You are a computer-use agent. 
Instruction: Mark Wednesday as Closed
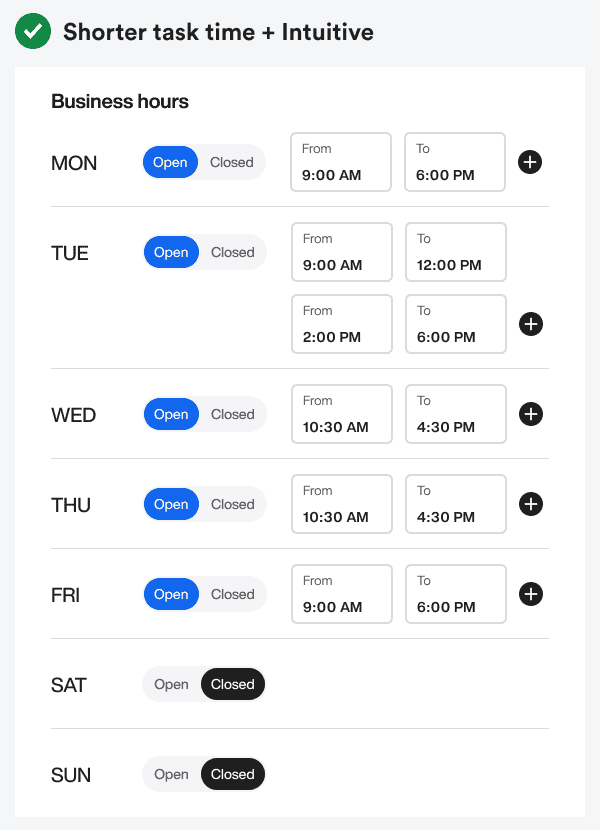click(233, 414)
